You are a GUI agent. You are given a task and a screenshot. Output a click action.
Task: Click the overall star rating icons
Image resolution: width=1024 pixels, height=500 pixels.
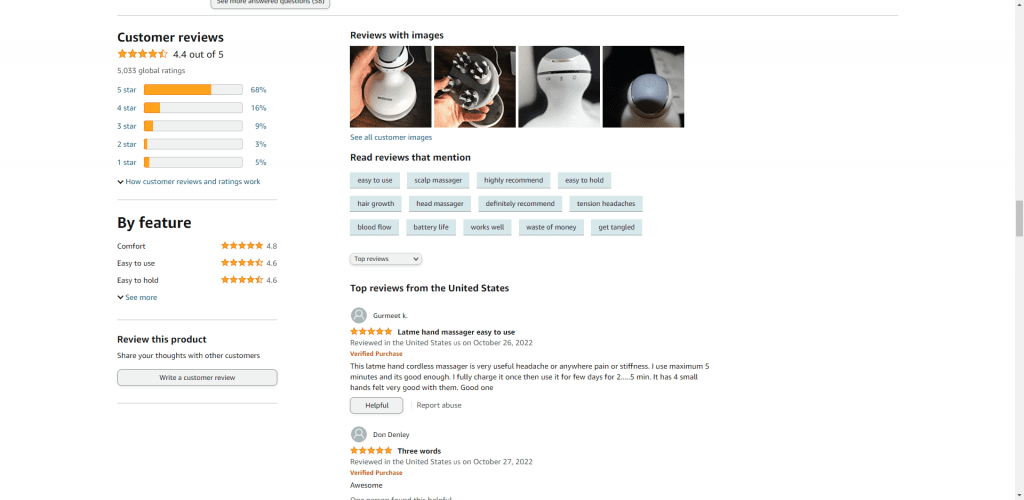(x=142, y=54)
